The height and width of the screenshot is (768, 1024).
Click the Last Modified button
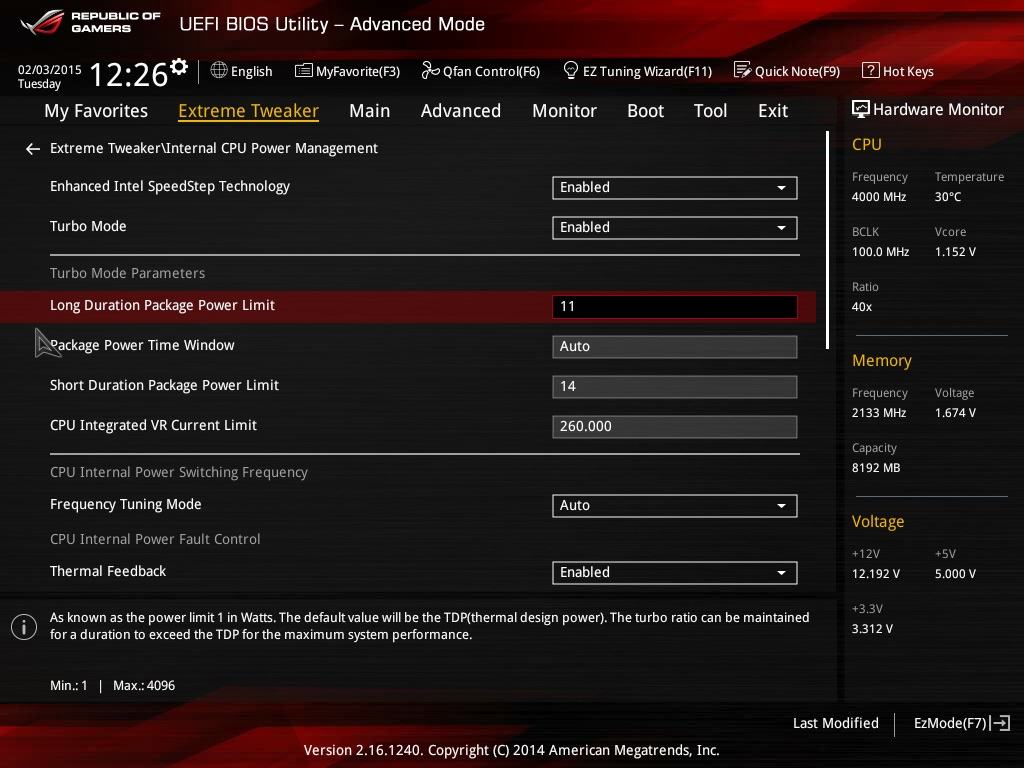(835, 723)
